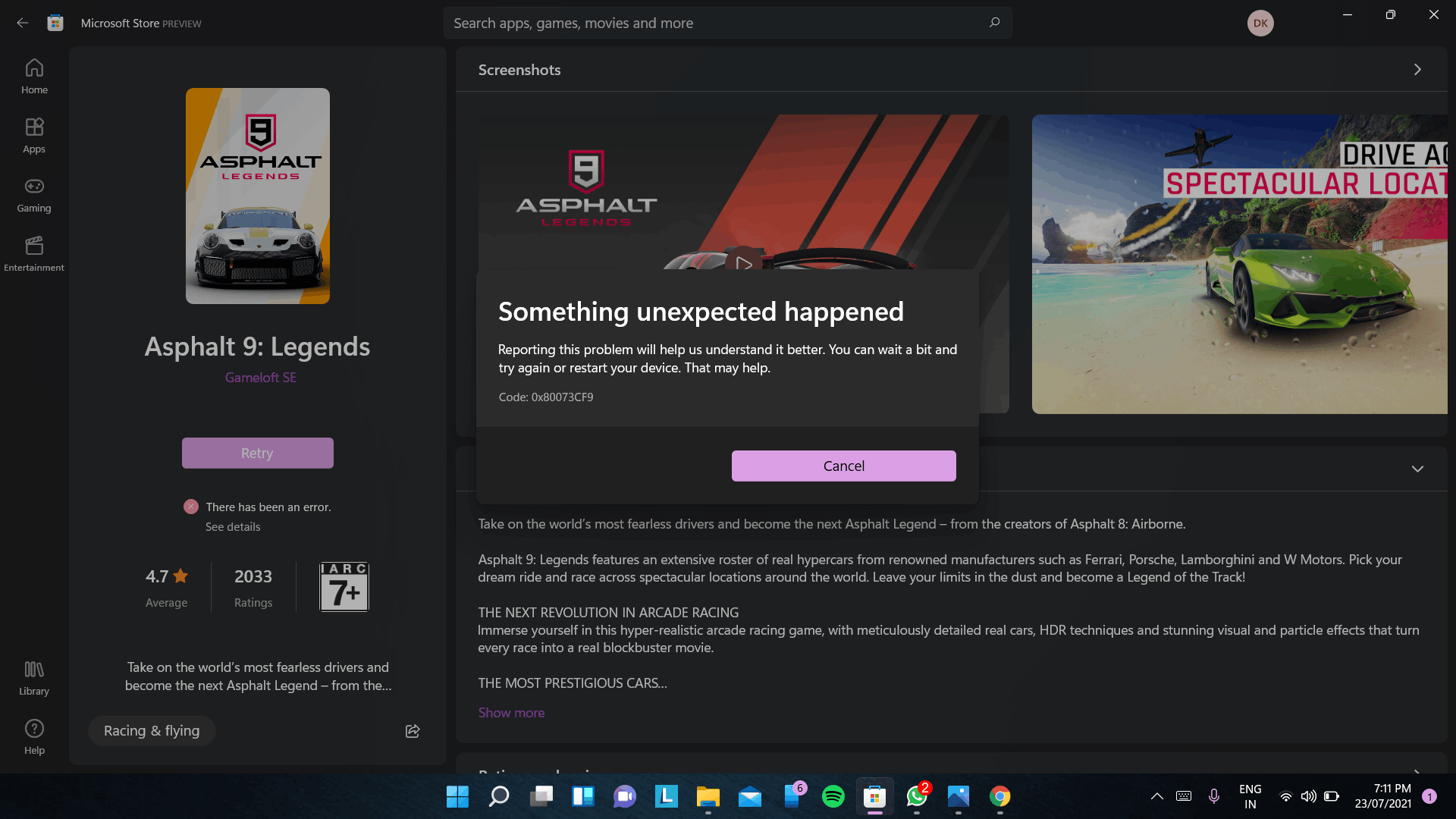This screenshot has width=1456, height=819.
Task: Click the search magnifier icon in search bar
Action: click(994, 23)
